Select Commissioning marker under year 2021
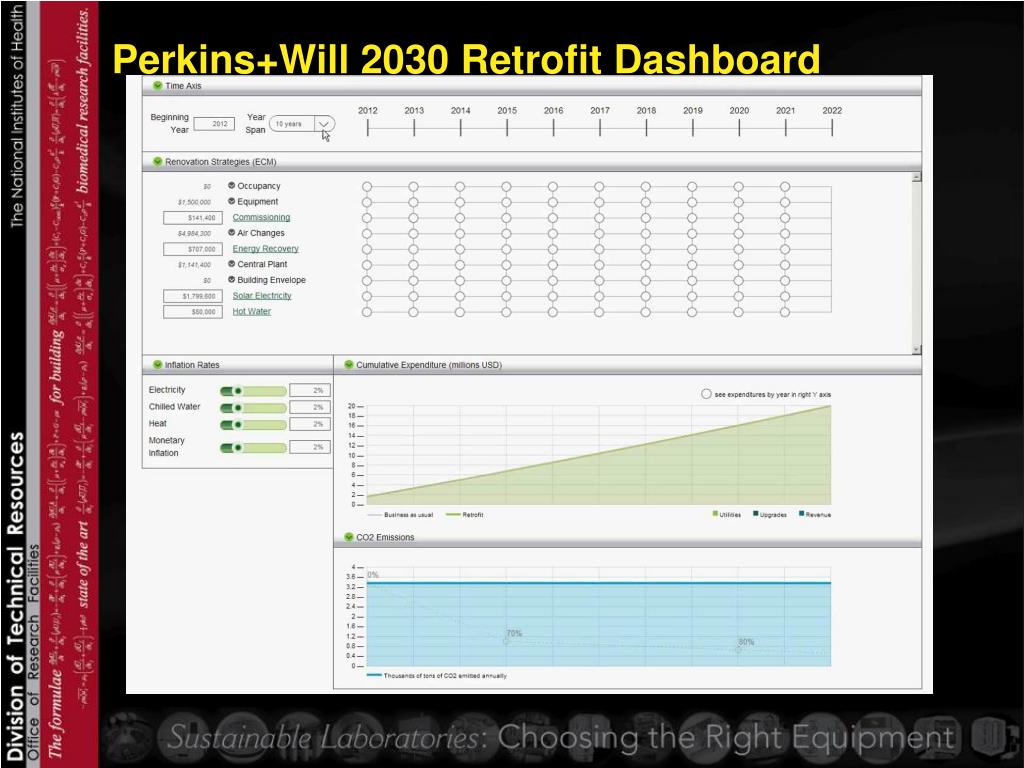 coord(785,218)
